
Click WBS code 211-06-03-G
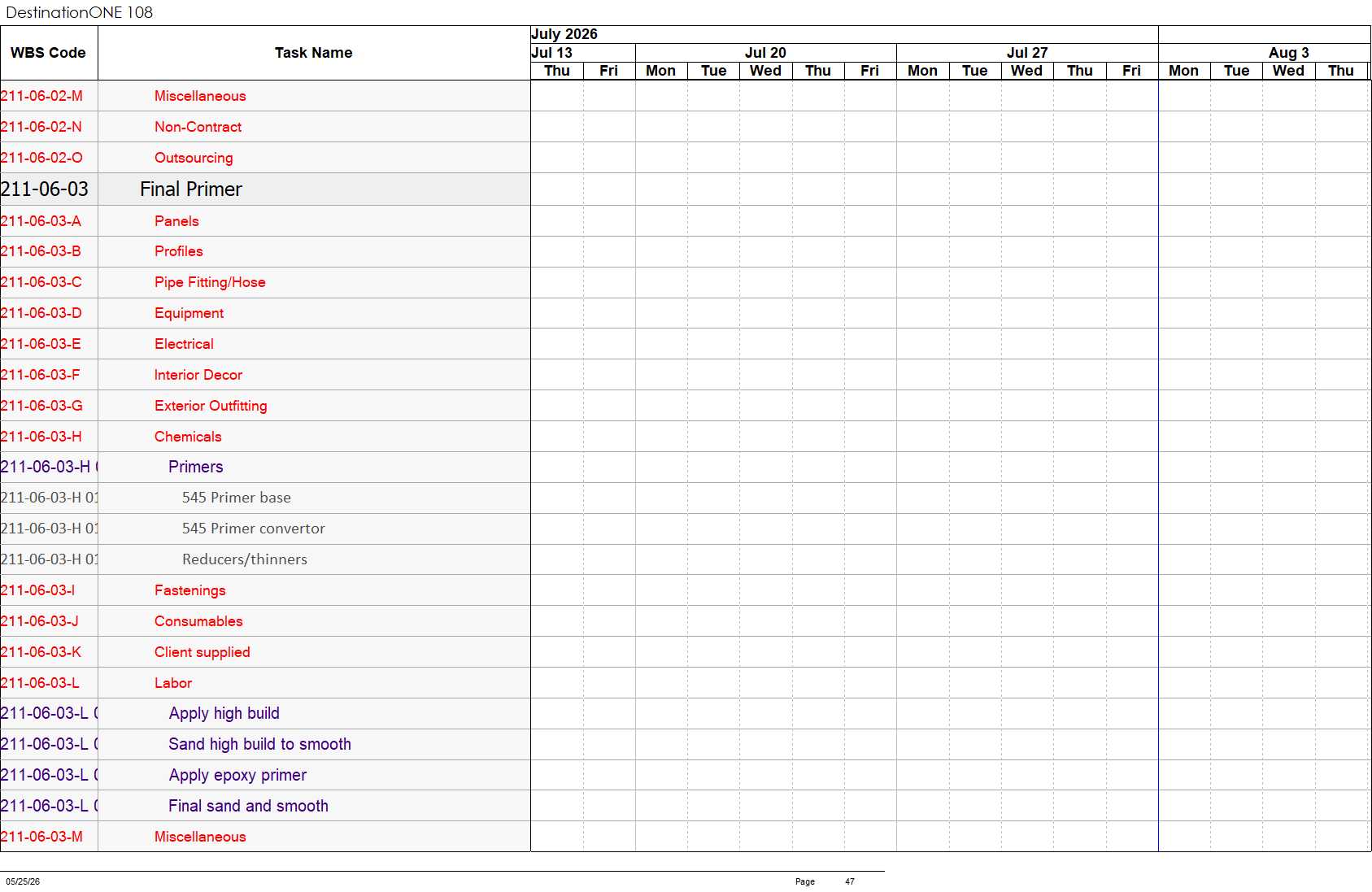(41, 406)
